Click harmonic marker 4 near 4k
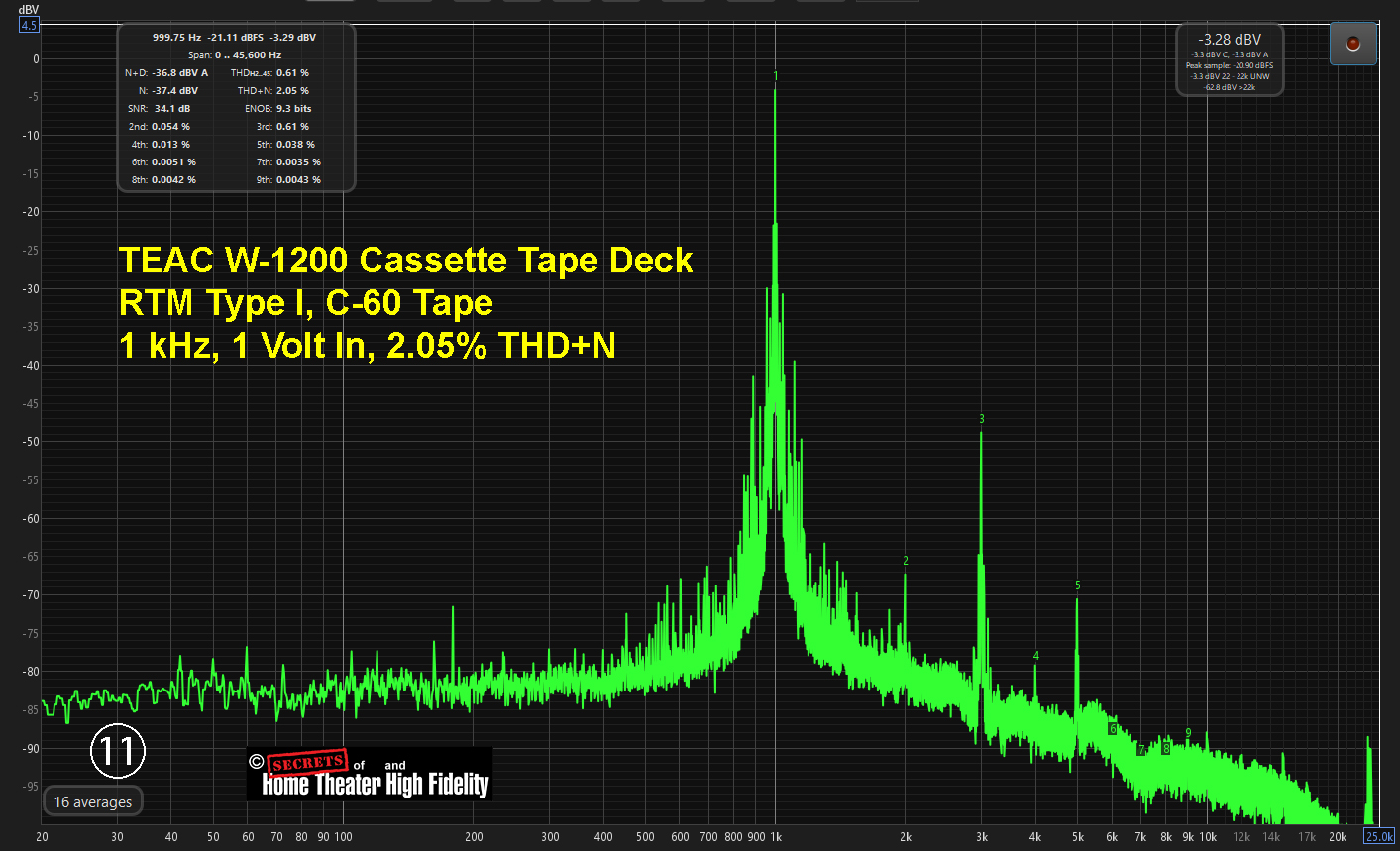The height and width of the screenshot is (851, 1400). (x=1036, y=656)
